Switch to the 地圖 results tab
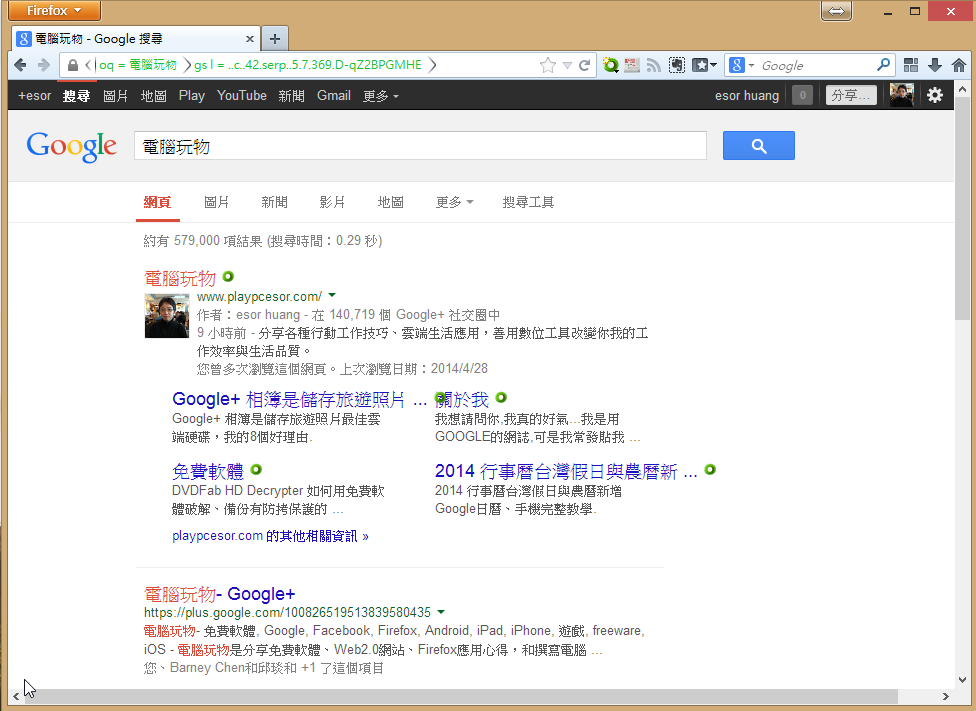This screenshot has height=711, width=976. tap(390, 202)
